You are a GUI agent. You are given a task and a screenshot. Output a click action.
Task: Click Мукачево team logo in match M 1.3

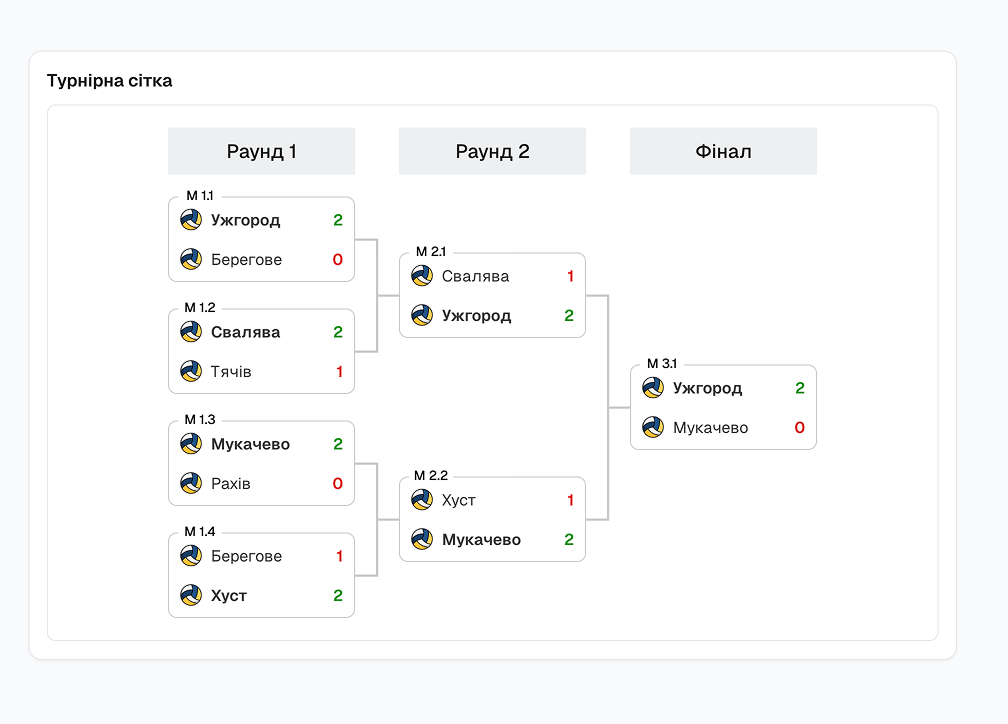[x=191, y=444]
